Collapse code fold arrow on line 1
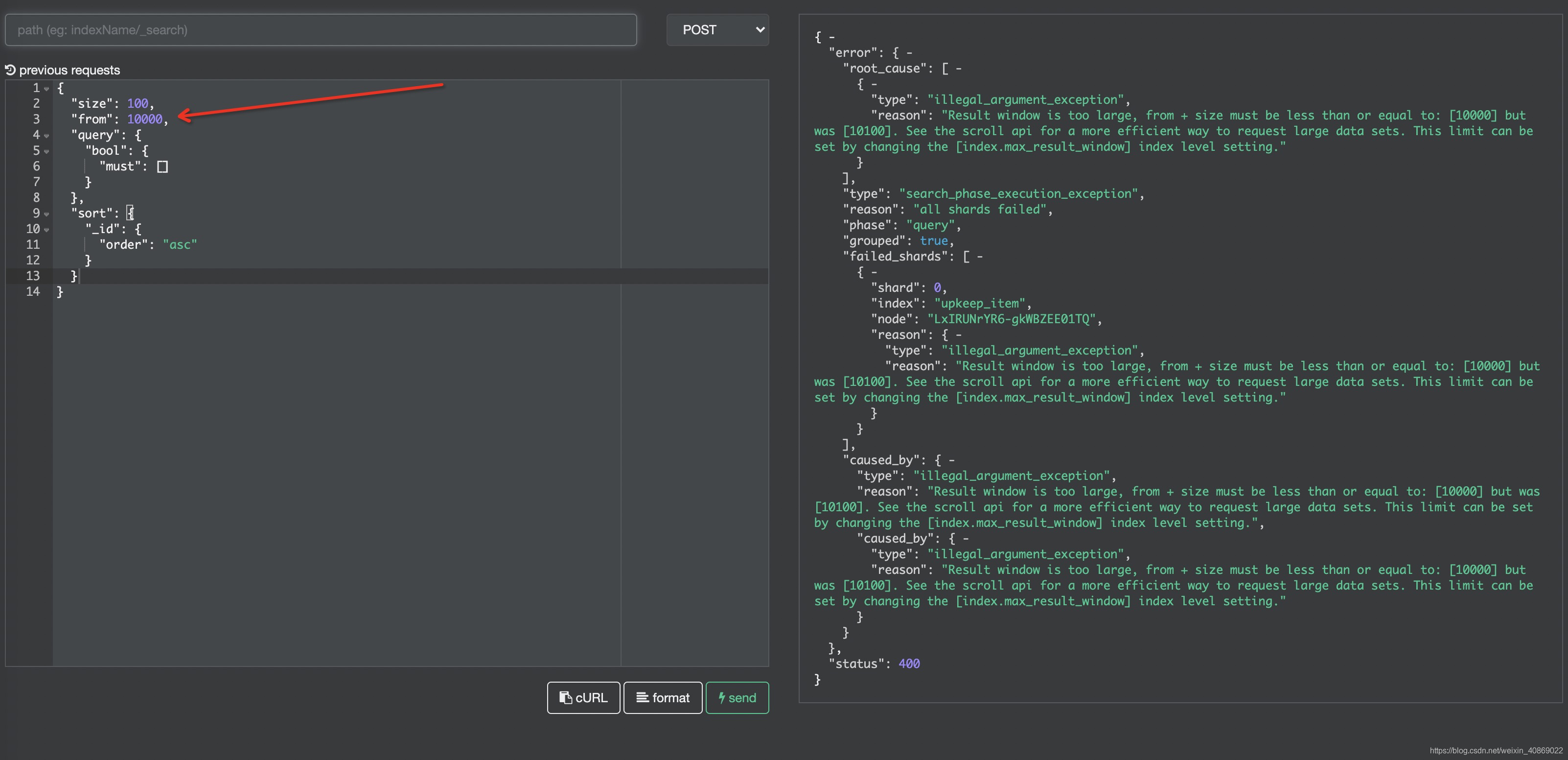The height and width of the screenshot is (760, 1568). tap(47, 89)
